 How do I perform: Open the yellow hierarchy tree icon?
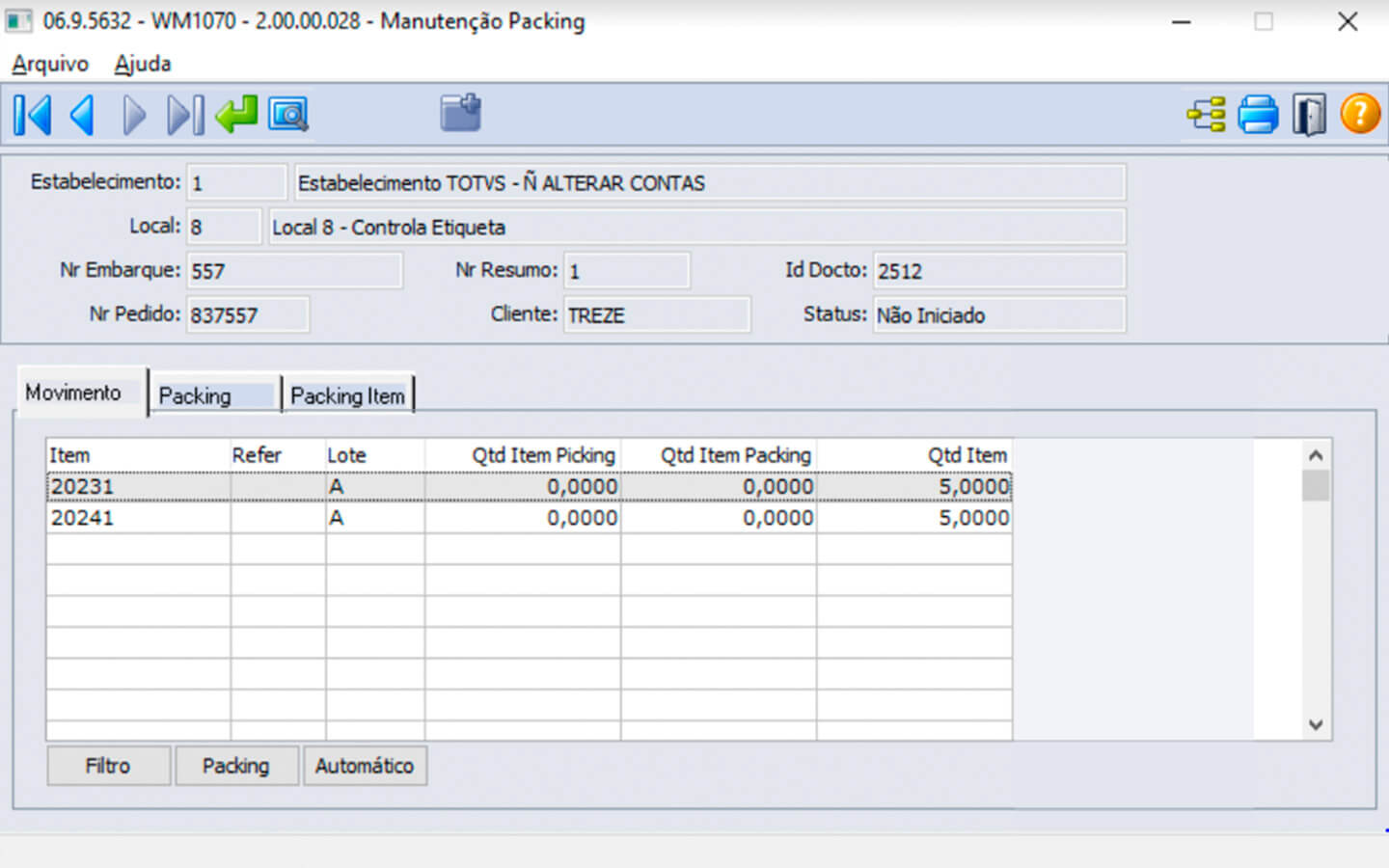(x=1206, y=115)
